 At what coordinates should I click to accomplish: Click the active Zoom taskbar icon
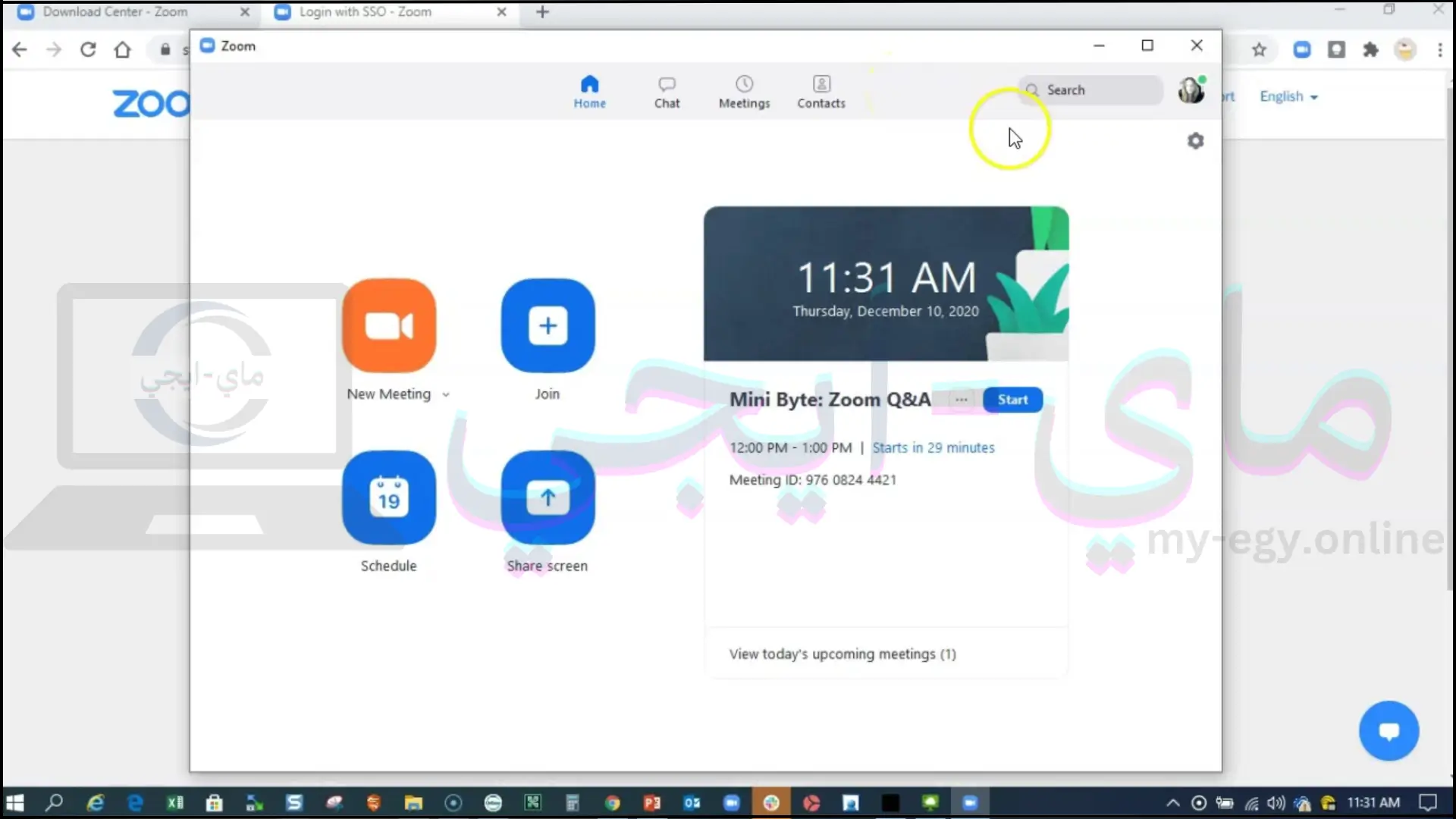[970, 802]
